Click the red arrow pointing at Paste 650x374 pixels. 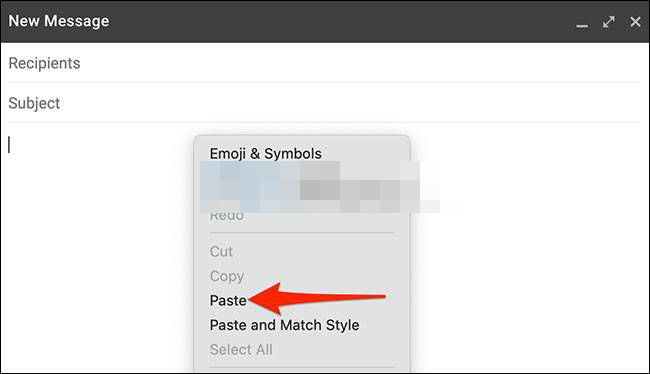tap(317, 298)
